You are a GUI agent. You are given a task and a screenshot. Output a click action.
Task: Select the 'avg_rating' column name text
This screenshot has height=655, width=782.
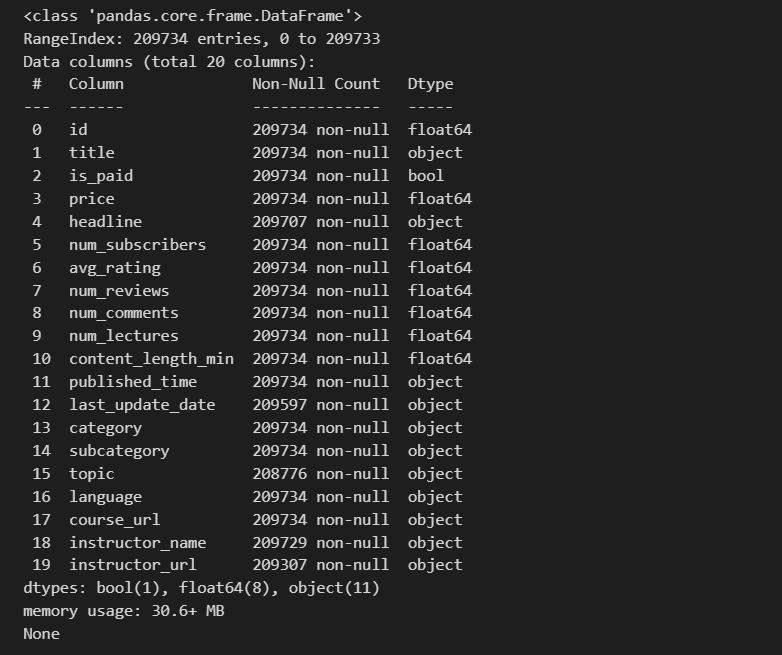click(x=114, y=268)
